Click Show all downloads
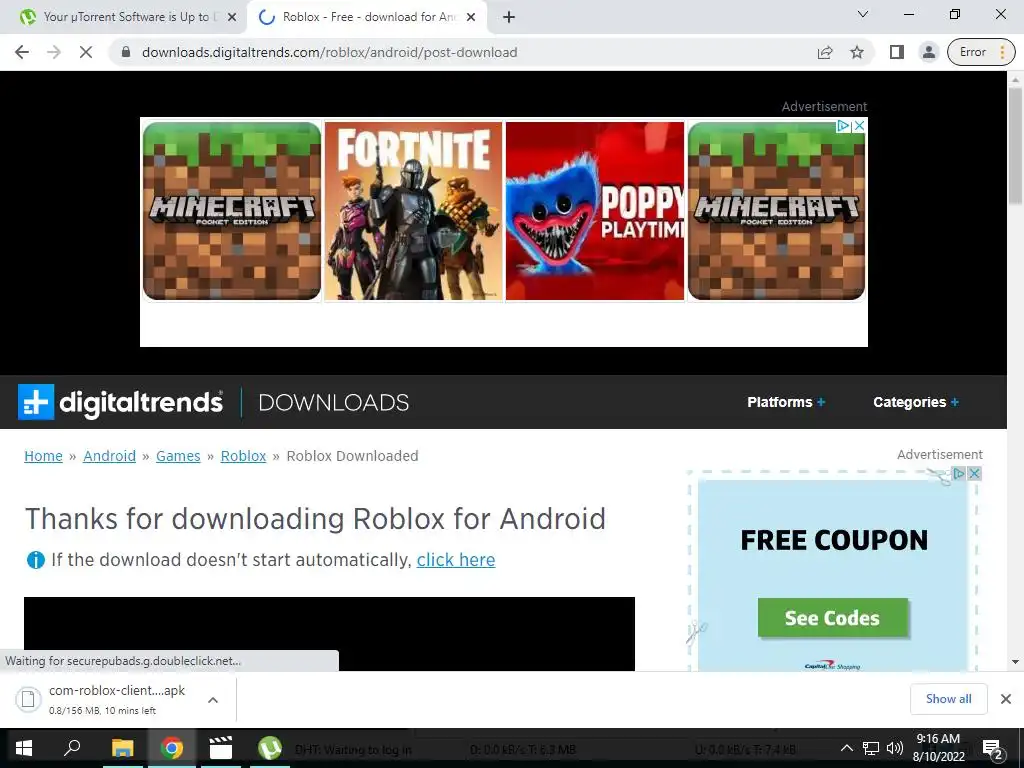Viewport: 1024px width, 768px height. coord(948,699)
